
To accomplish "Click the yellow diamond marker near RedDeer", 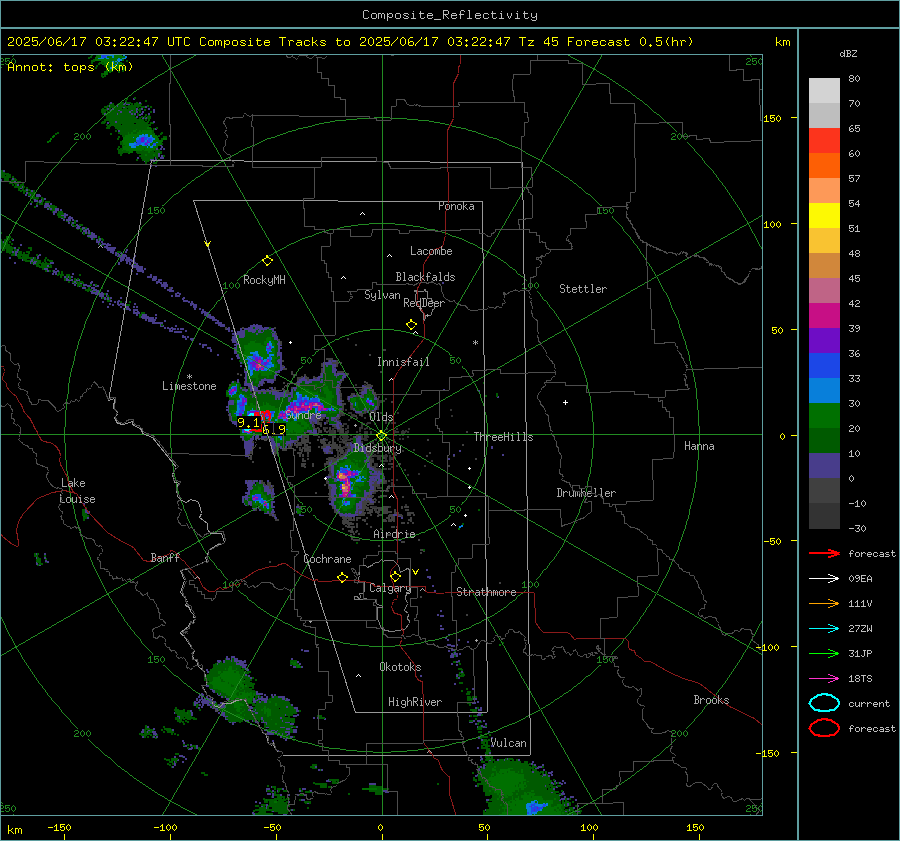I will click(x=411, y=325).
